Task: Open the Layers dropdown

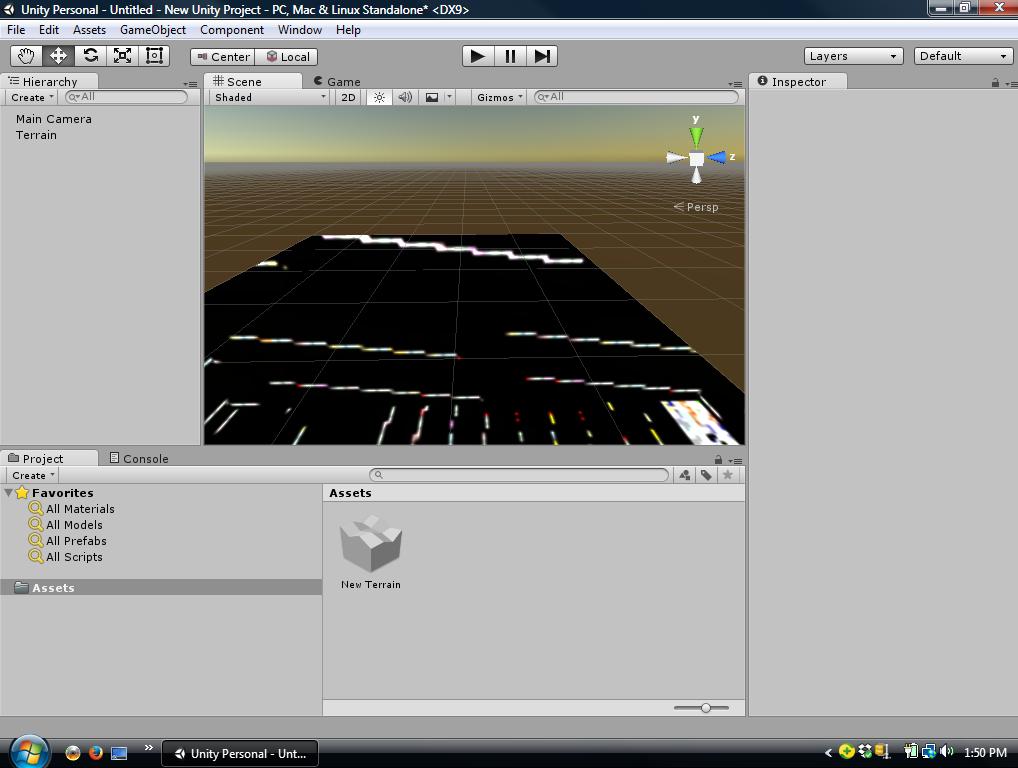Action: click(853, 56)
